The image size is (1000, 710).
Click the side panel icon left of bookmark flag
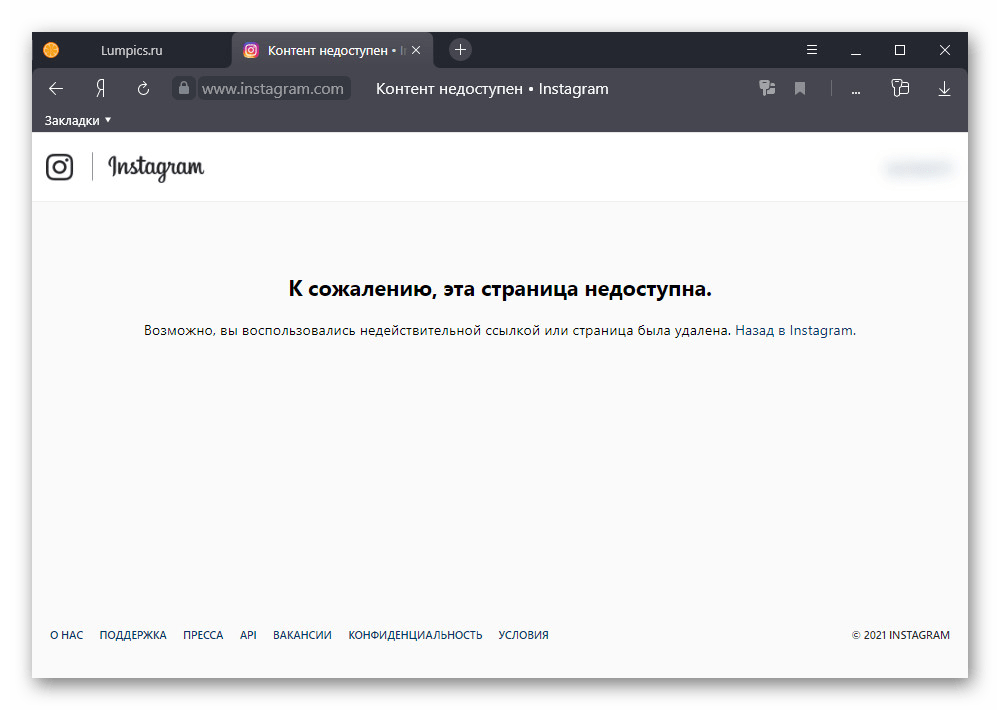tap(767, 88)
